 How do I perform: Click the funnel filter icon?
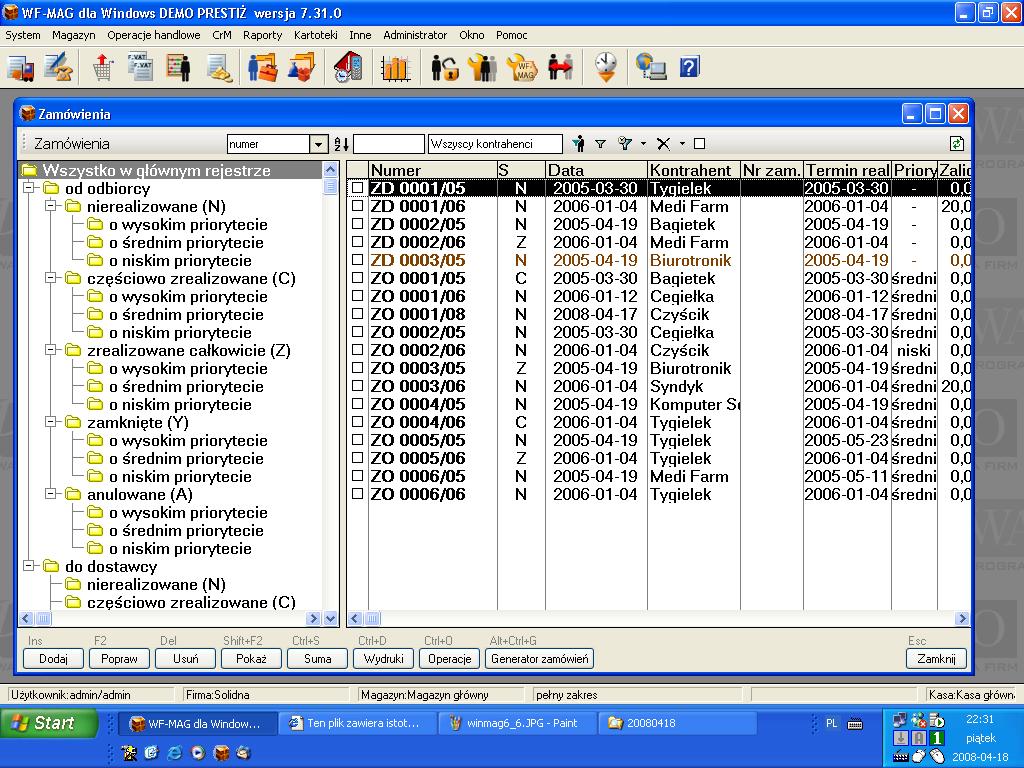(x=601, y=144)
